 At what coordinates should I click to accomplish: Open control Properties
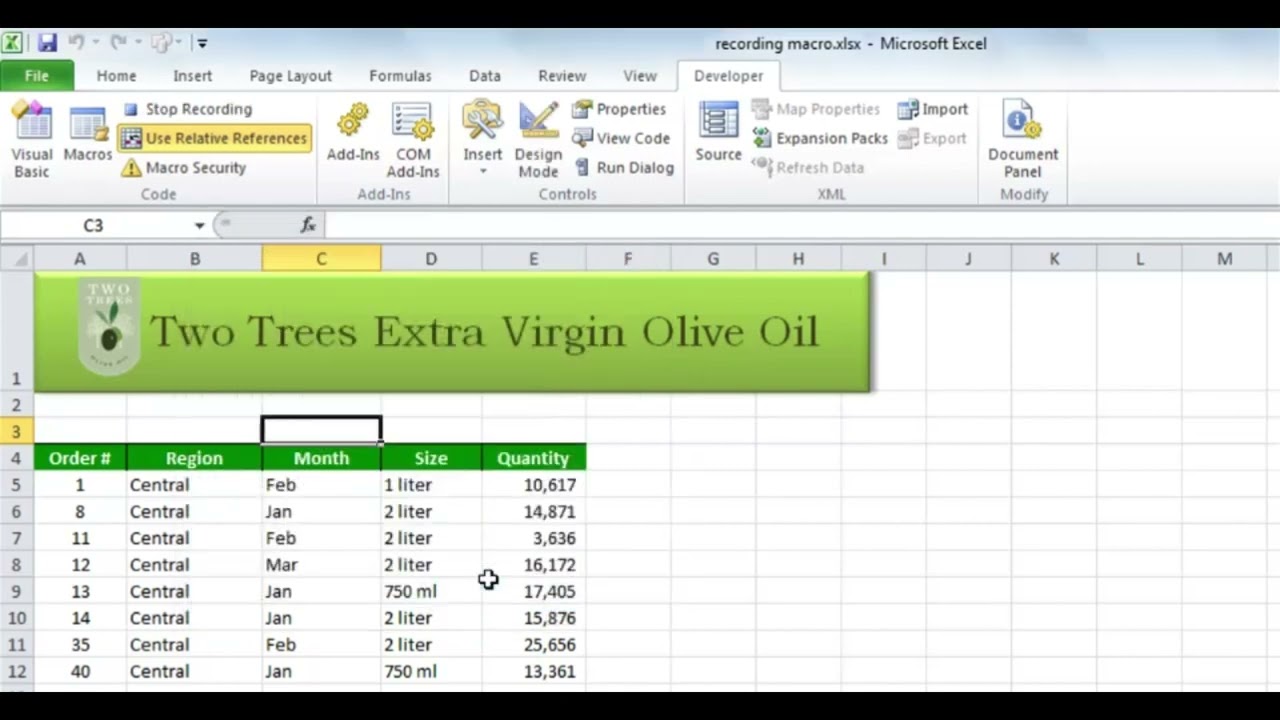(x=619, y=109)
